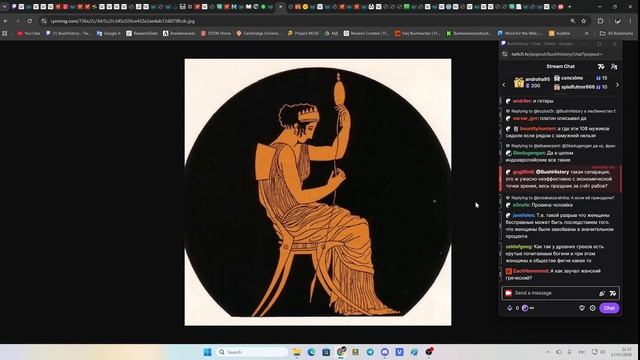Go back with the browser back arrow
Viewport: 640px width, 360px height.
coord(6,21)
